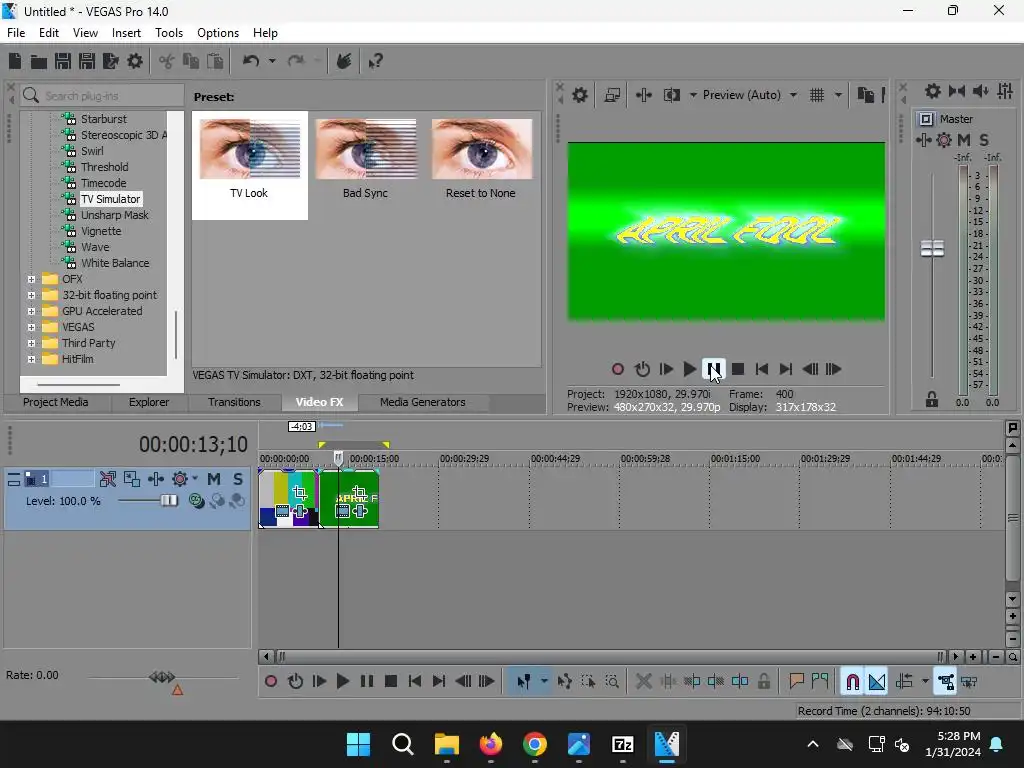Open the overlays grid dropdown arrow
This screenshot has width=1024, height=768.
(838, 95)
